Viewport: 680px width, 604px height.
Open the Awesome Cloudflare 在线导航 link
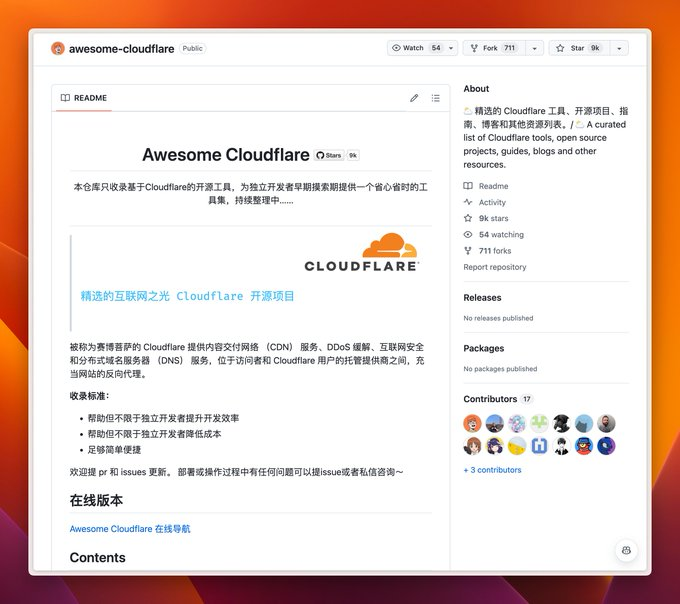129,529
